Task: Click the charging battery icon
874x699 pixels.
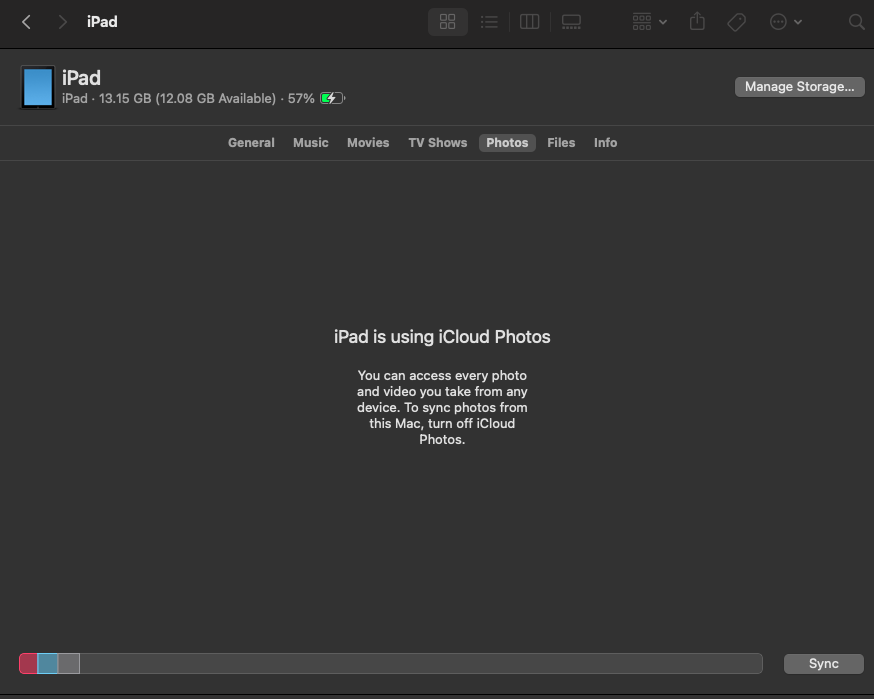Action: pyautogui.click(x=333, y=98)
